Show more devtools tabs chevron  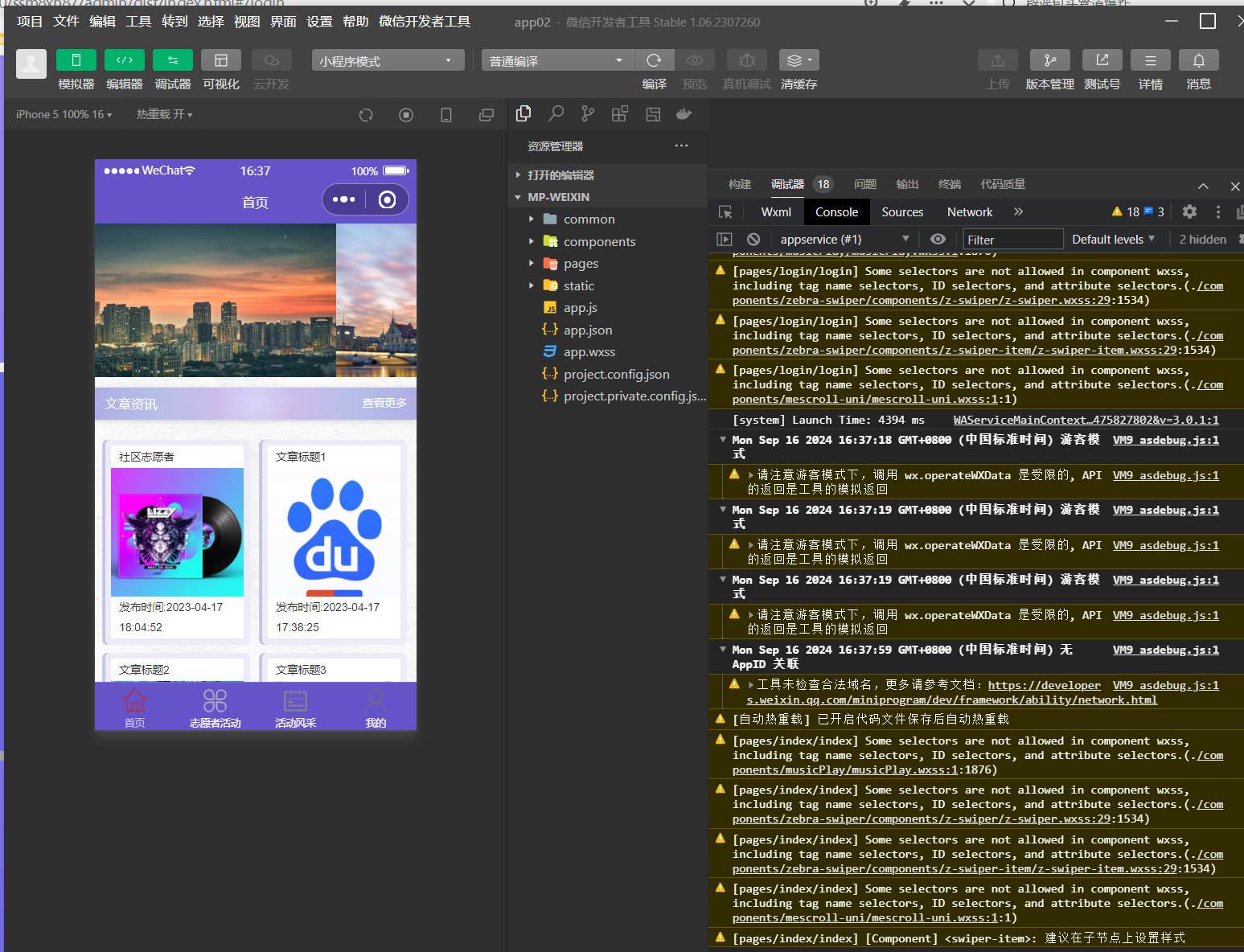click(x=1018, y=211)
